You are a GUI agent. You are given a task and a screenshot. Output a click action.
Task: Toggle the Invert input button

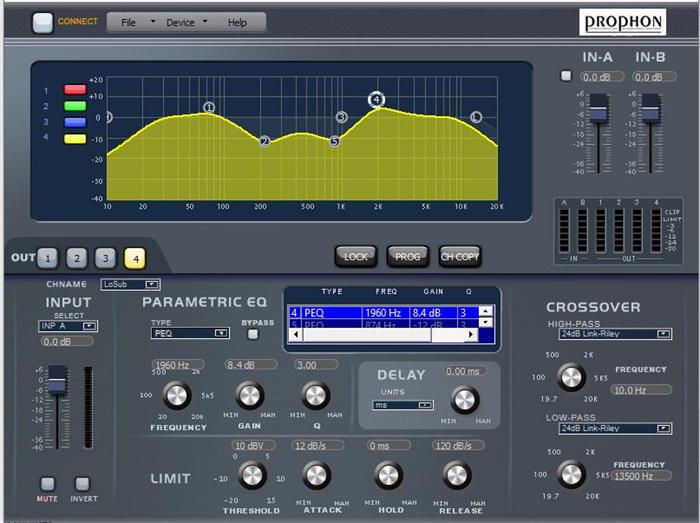coord(83,484)
